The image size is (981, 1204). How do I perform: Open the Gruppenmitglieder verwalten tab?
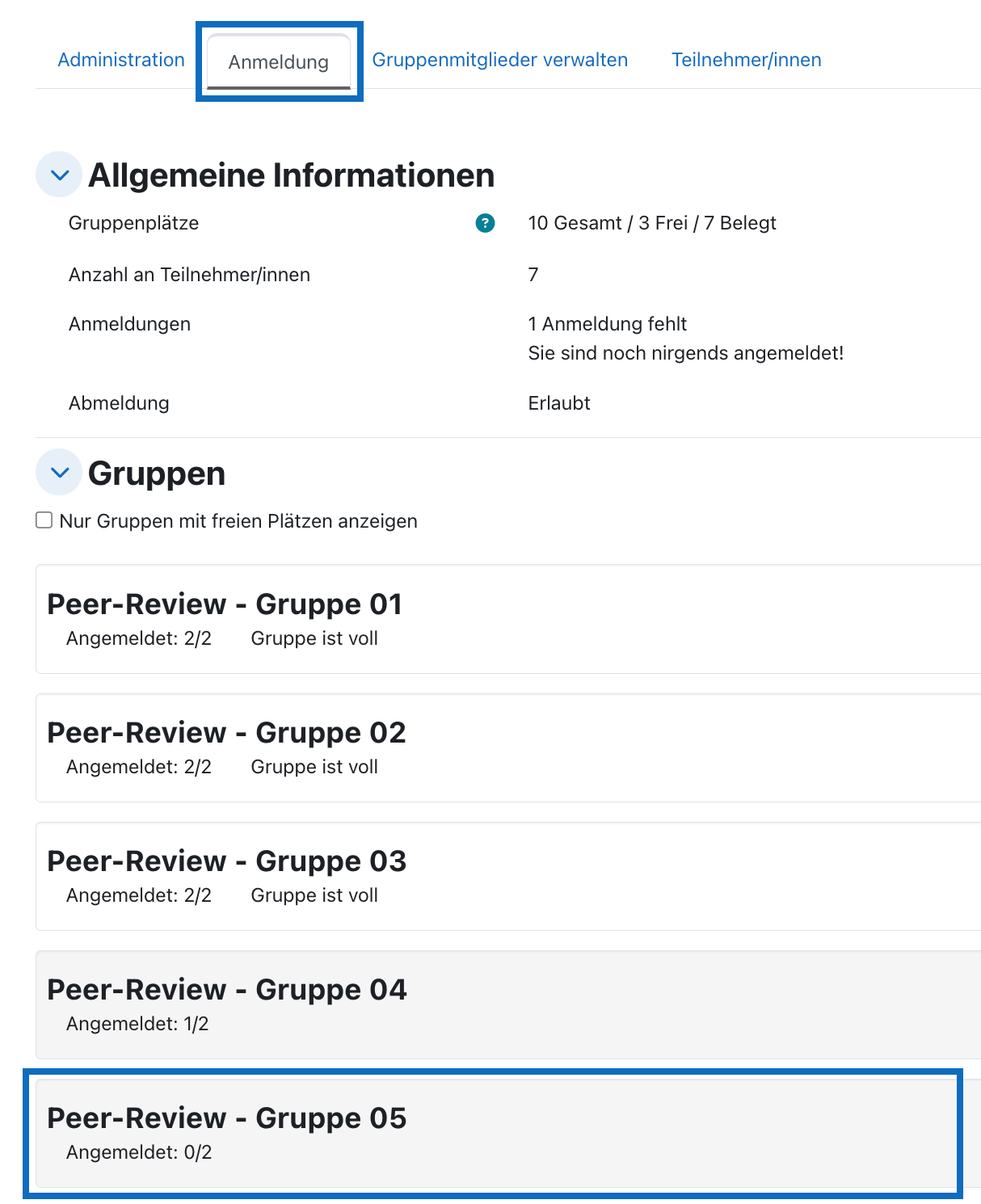pyautogui.click(x=499, y=60)
